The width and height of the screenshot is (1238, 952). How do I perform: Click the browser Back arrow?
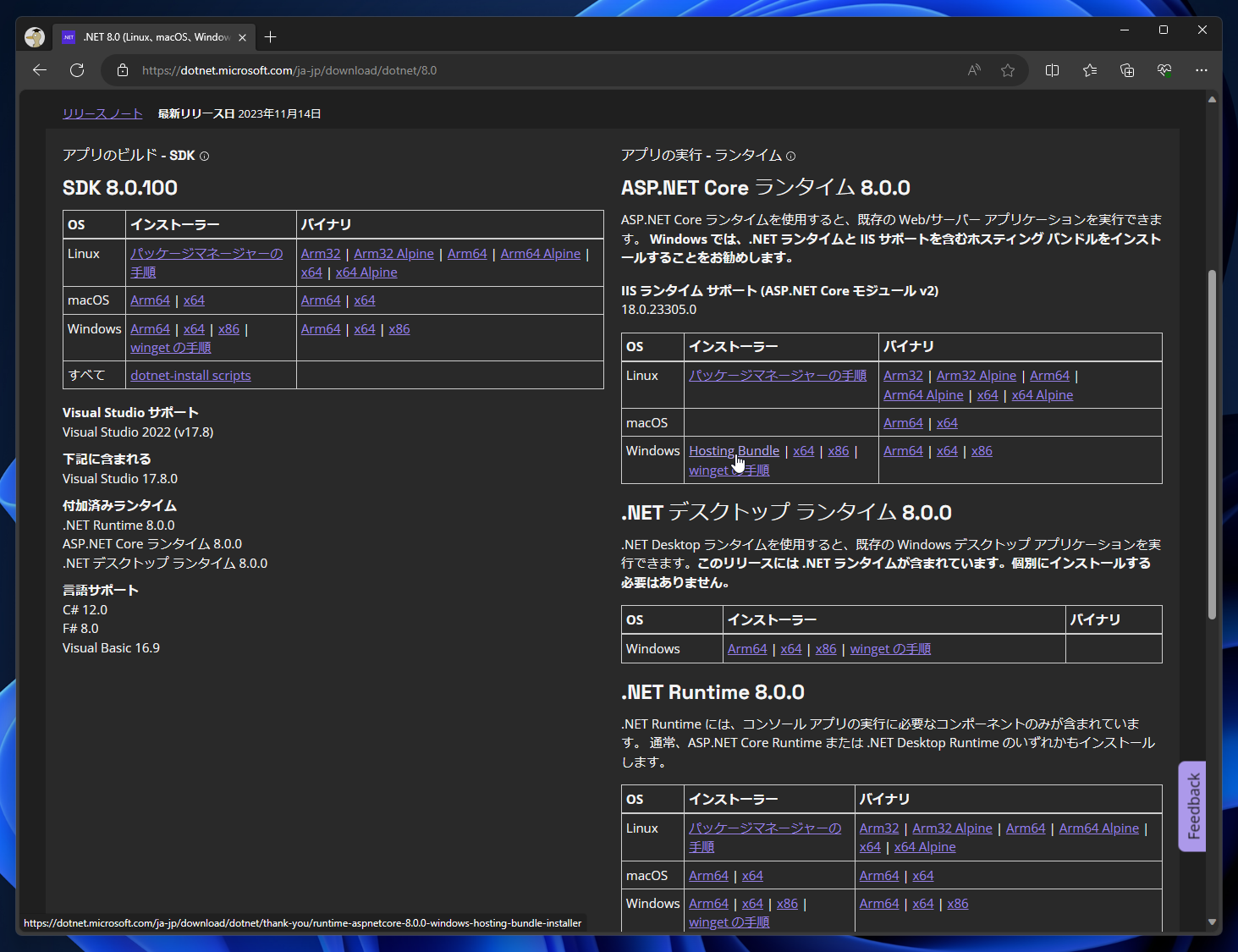coord(40,70)
